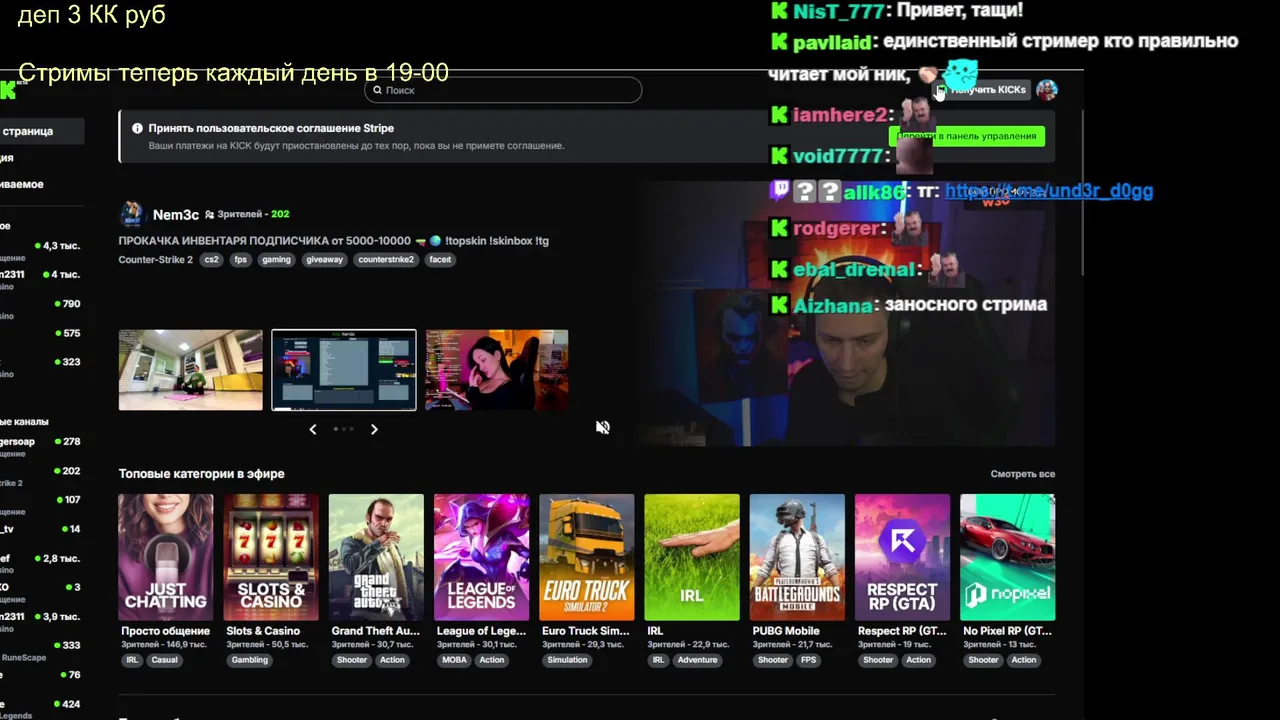
Task: Click the Gambling tag under Slots & Casino
Action: (250, 660)
